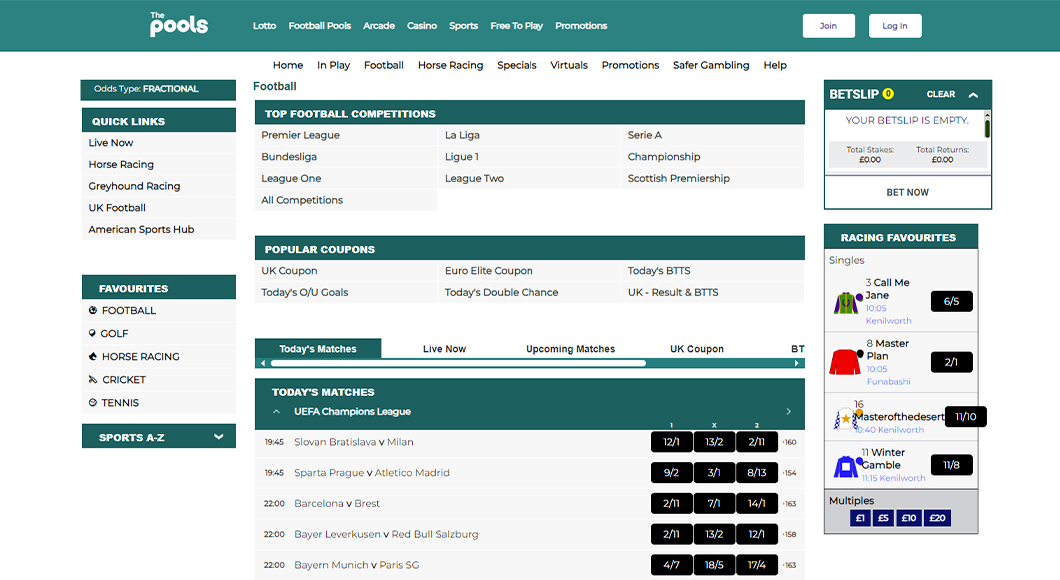
Task: Click the tennis icon in Favourites
Action: [93, 402]
